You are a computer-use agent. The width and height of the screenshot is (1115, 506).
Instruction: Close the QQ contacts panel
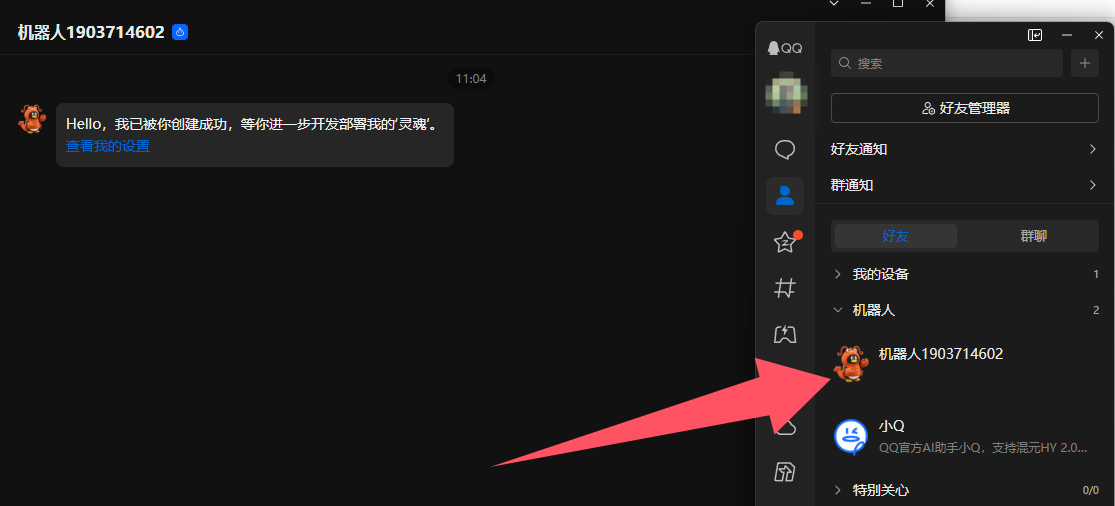point(1098,35)
